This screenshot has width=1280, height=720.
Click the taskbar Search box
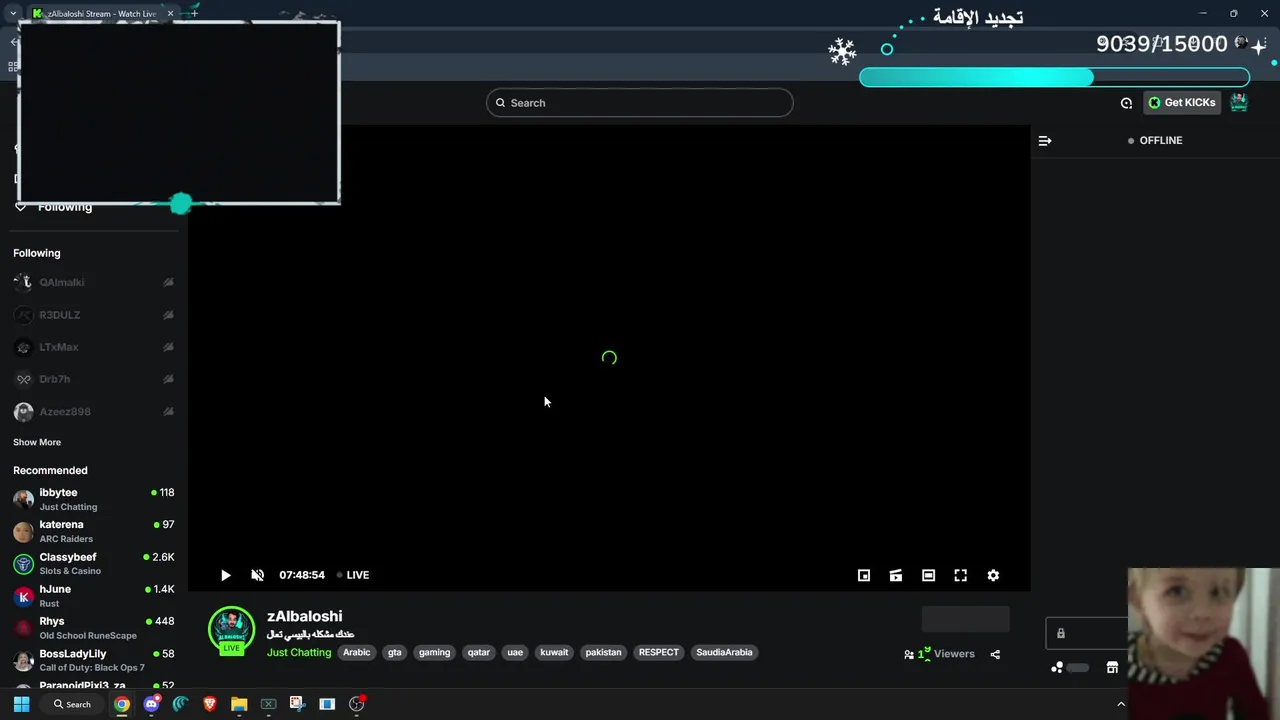[x=73, y=704]
